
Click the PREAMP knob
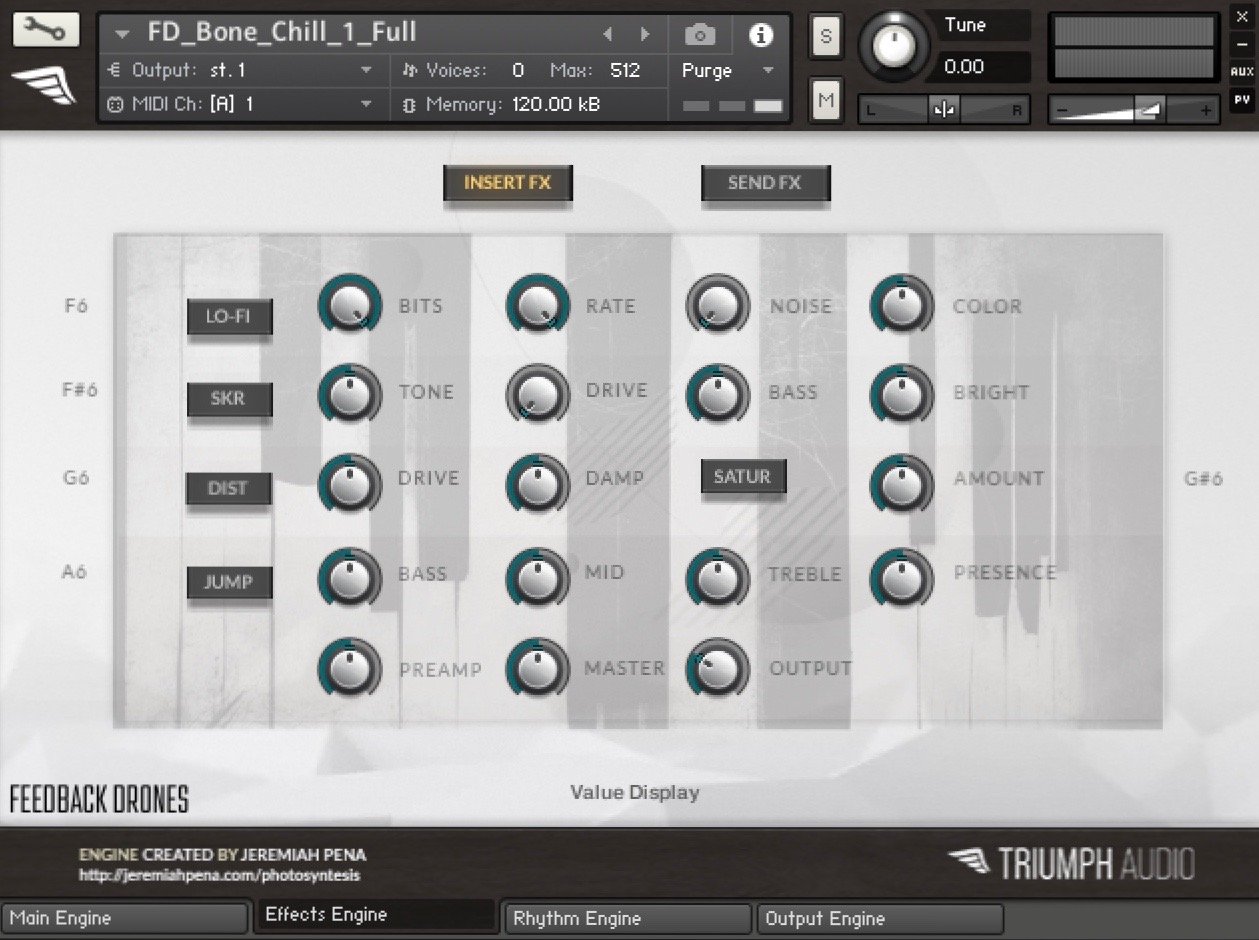click(350, 669)
